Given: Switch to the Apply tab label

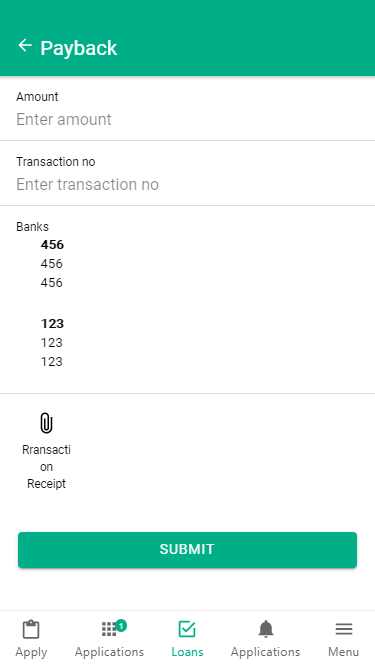Looking at the screenshot, I should pos(31,652).
